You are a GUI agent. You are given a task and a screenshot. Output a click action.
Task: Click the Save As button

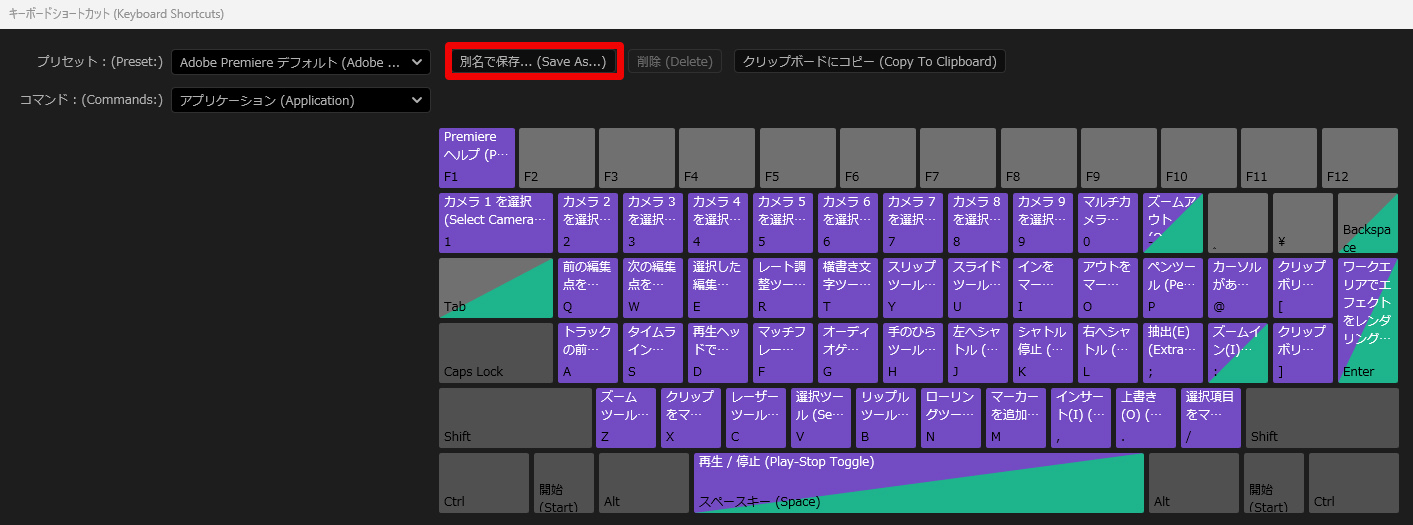pyautogui.click(x=533, y=61)
